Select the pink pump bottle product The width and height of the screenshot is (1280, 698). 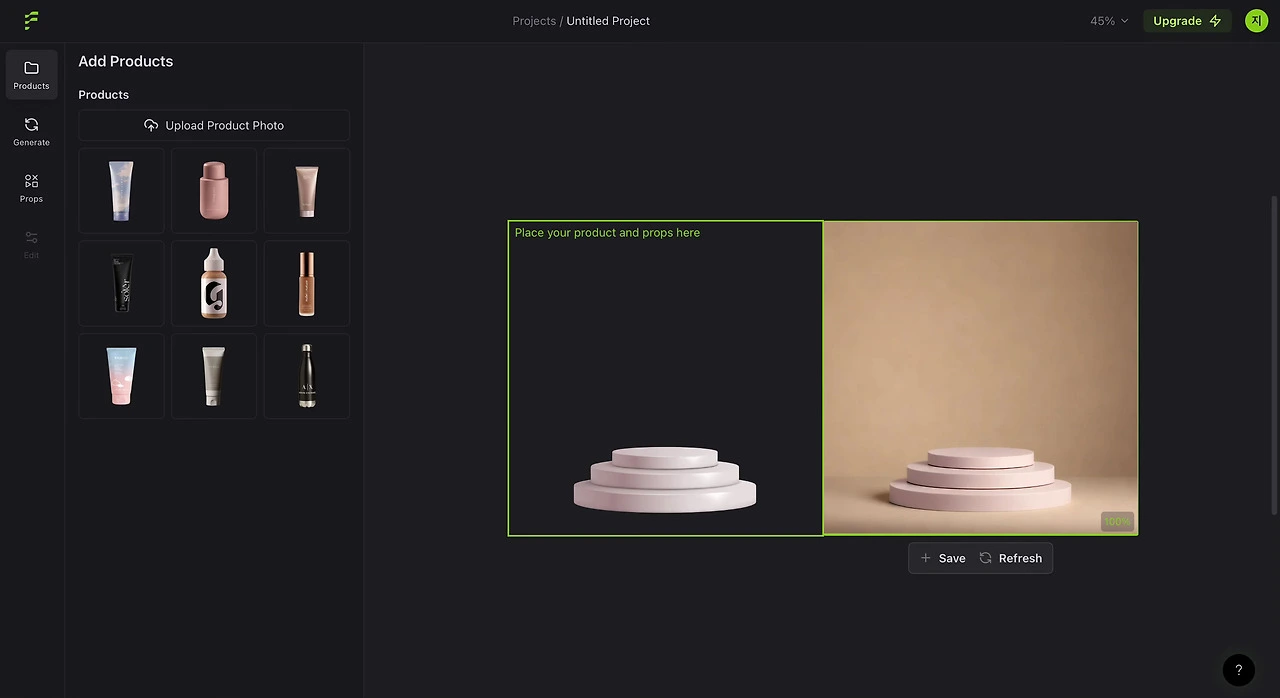pyautogui.click(x=214, y=191)
